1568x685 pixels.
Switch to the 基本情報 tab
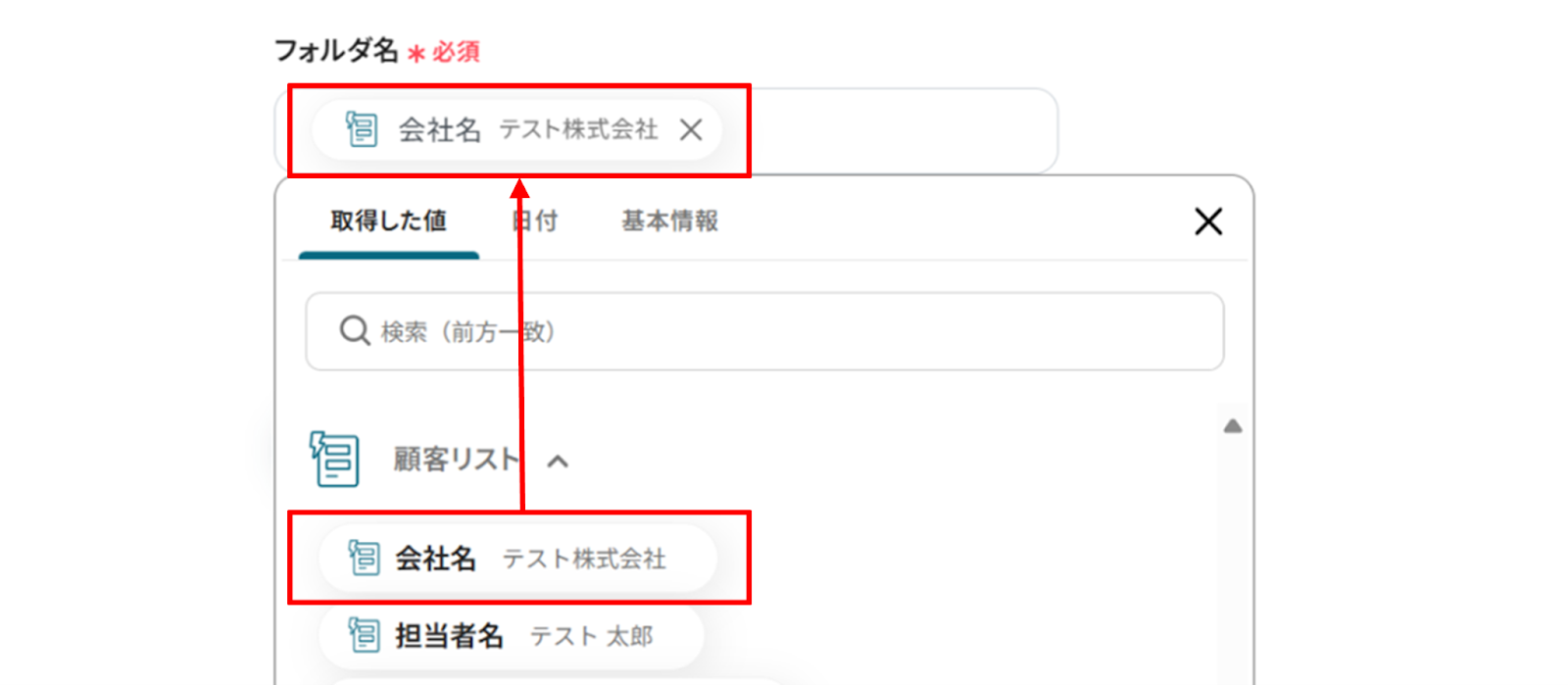coord(669,221)
